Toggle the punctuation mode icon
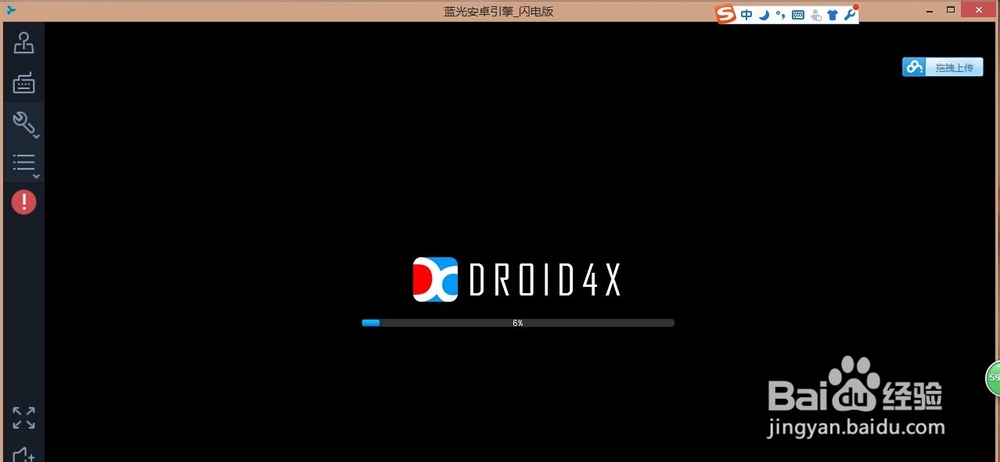 click(781, 15)
